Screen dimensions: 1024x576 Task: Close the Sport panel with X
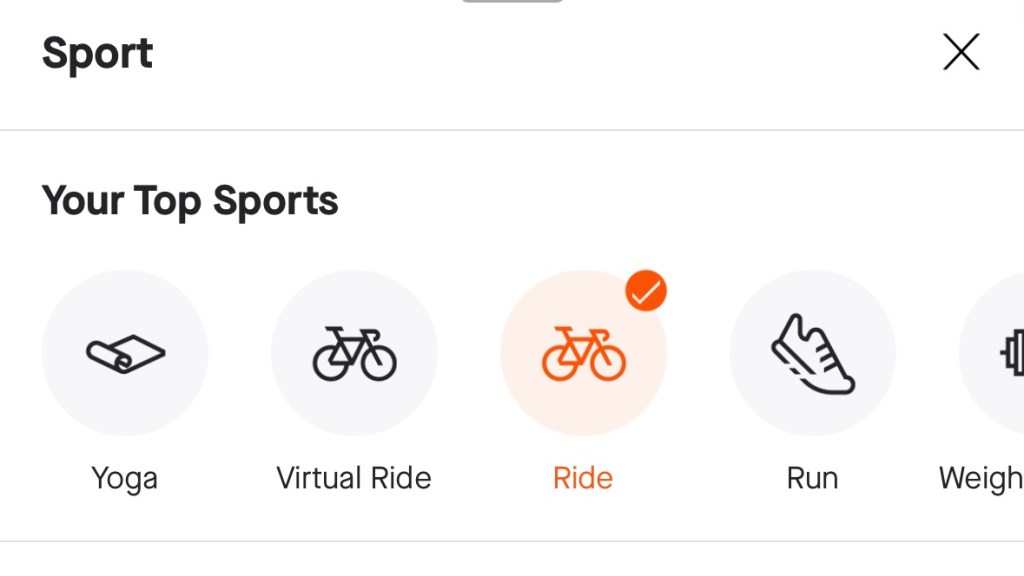click(x=961, y=52)
